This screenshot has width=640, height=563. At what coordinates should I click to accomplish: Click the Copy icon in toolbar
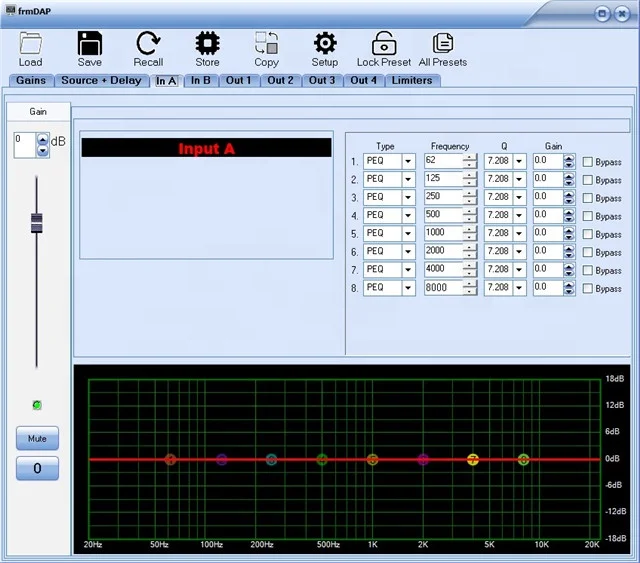pyautogui.click(x=266, y=43)
